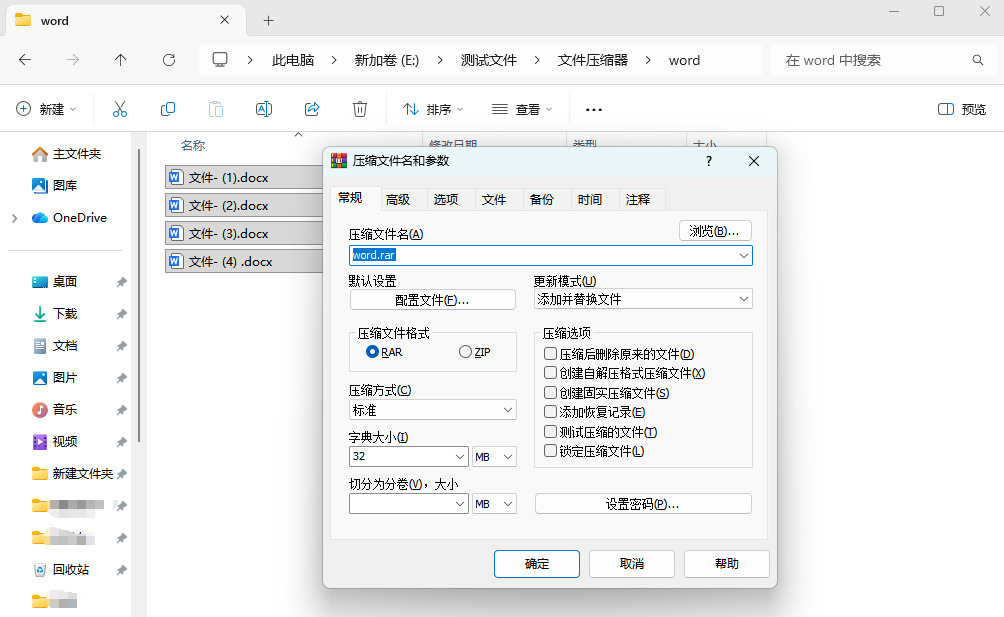Screen dimensions: 1004x617
Task: Enable 测试压缩的文件 checkbox
Action: 550,431
